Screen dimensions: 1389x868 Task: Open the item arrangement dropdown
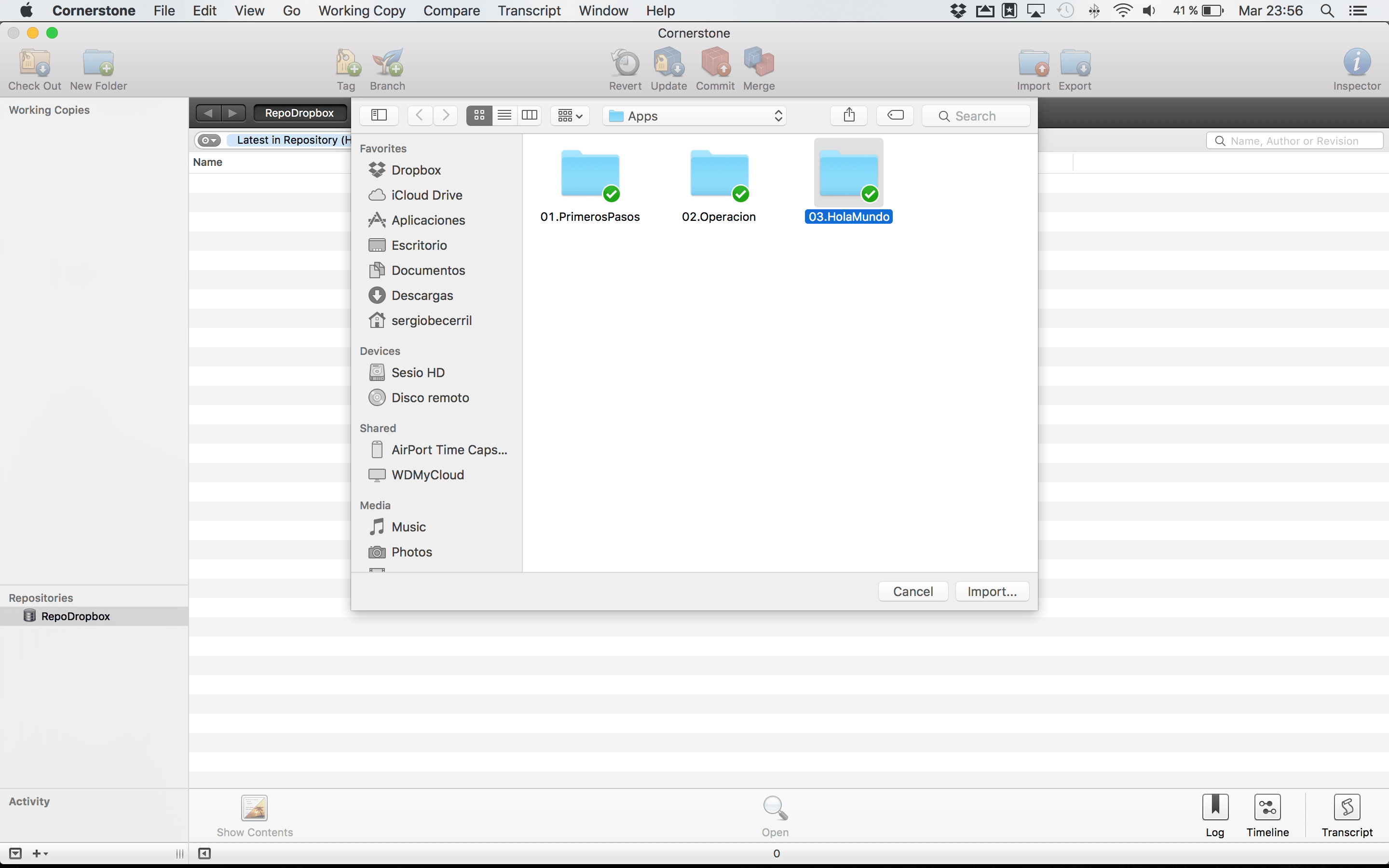pyautogui.click(x=570, y=115)
